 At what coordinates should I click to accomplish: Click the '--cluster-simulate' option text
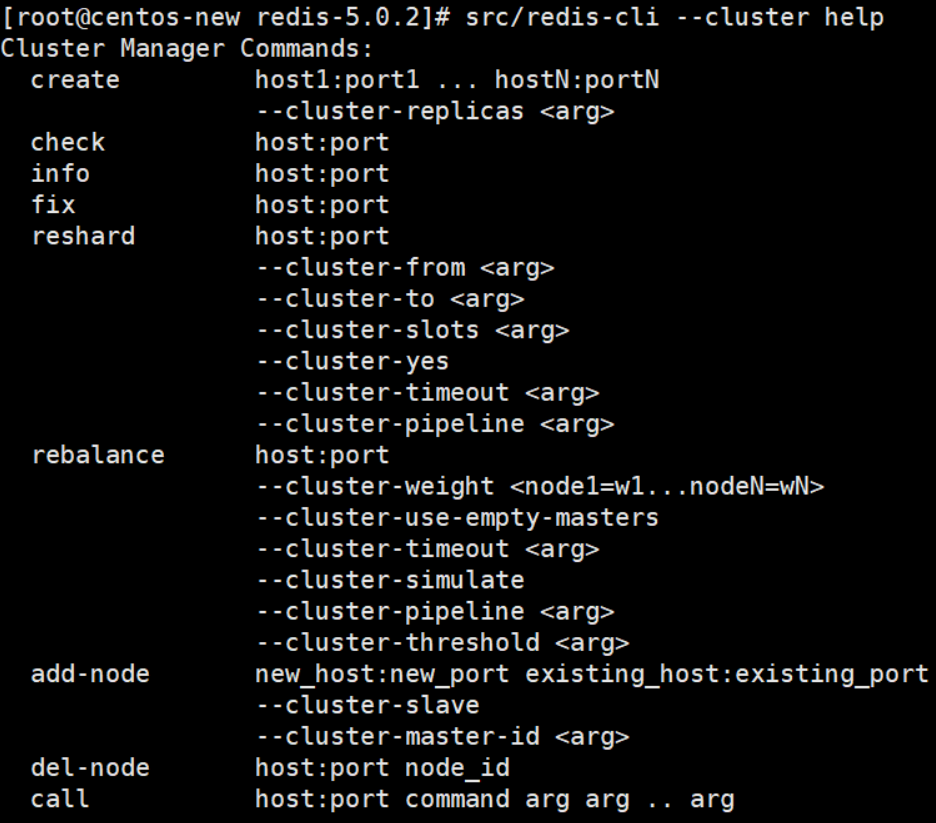pos(390,580)
